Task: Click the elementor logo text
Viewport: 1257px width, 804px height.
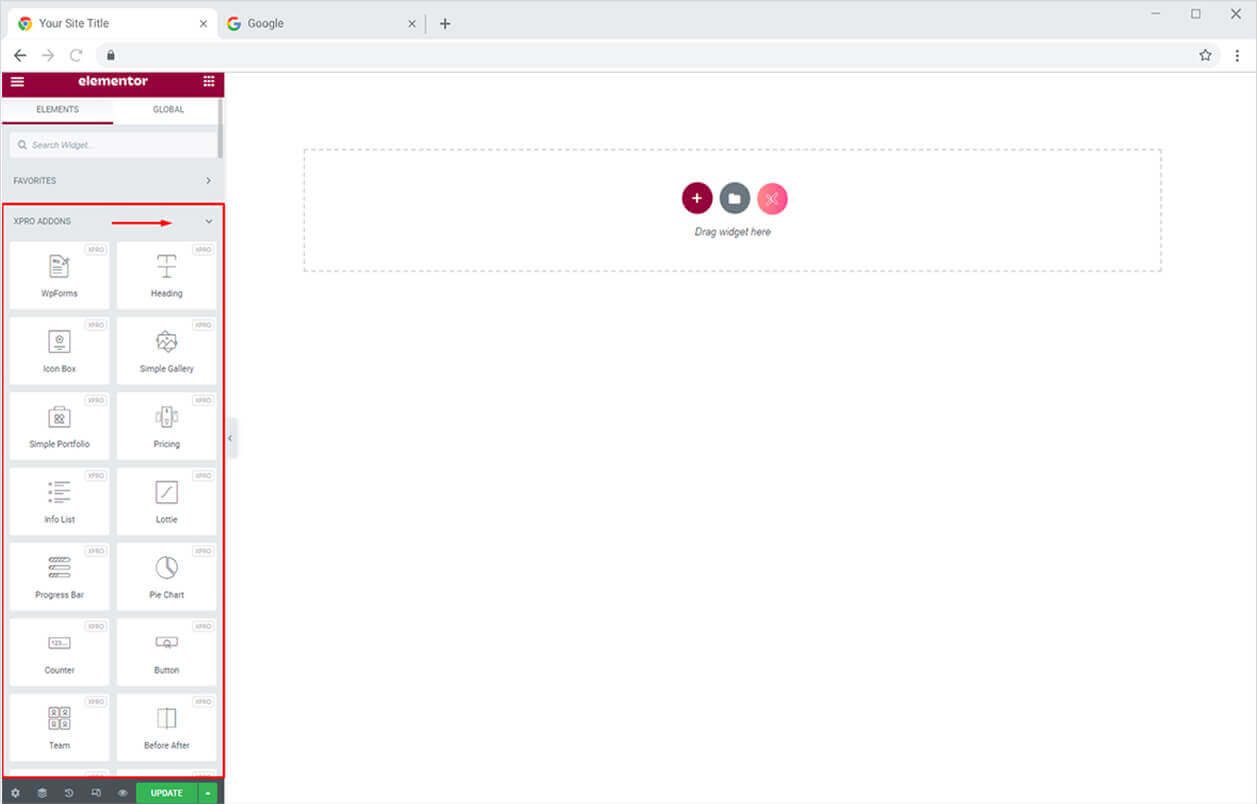Action: click(113, 81)
